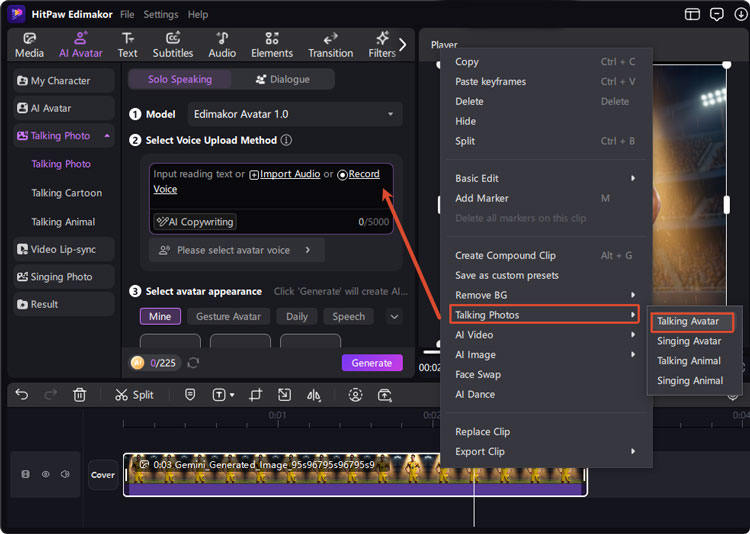
Task: Open the Audio tab
Action: (222, 45)
